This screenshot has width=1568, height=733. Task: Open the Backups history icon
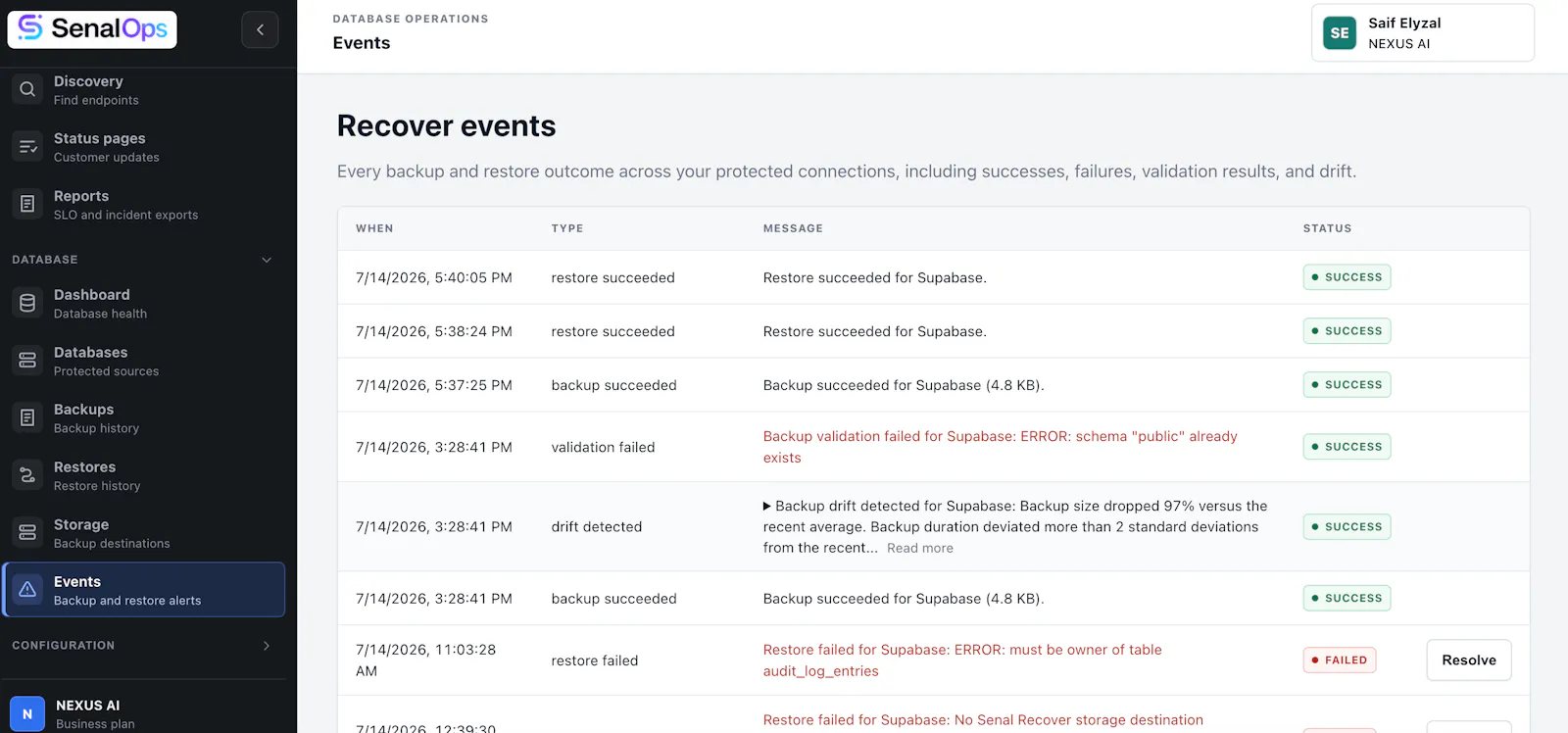click(x=27, y=417)
